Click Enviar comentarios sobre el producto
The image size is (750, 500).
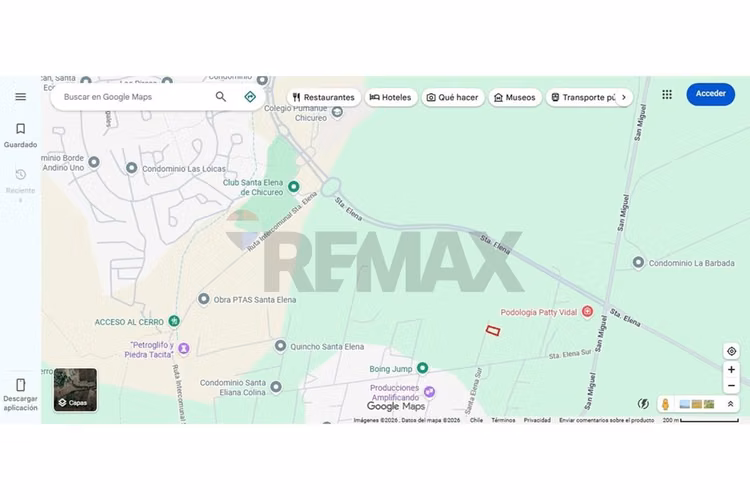607,420
